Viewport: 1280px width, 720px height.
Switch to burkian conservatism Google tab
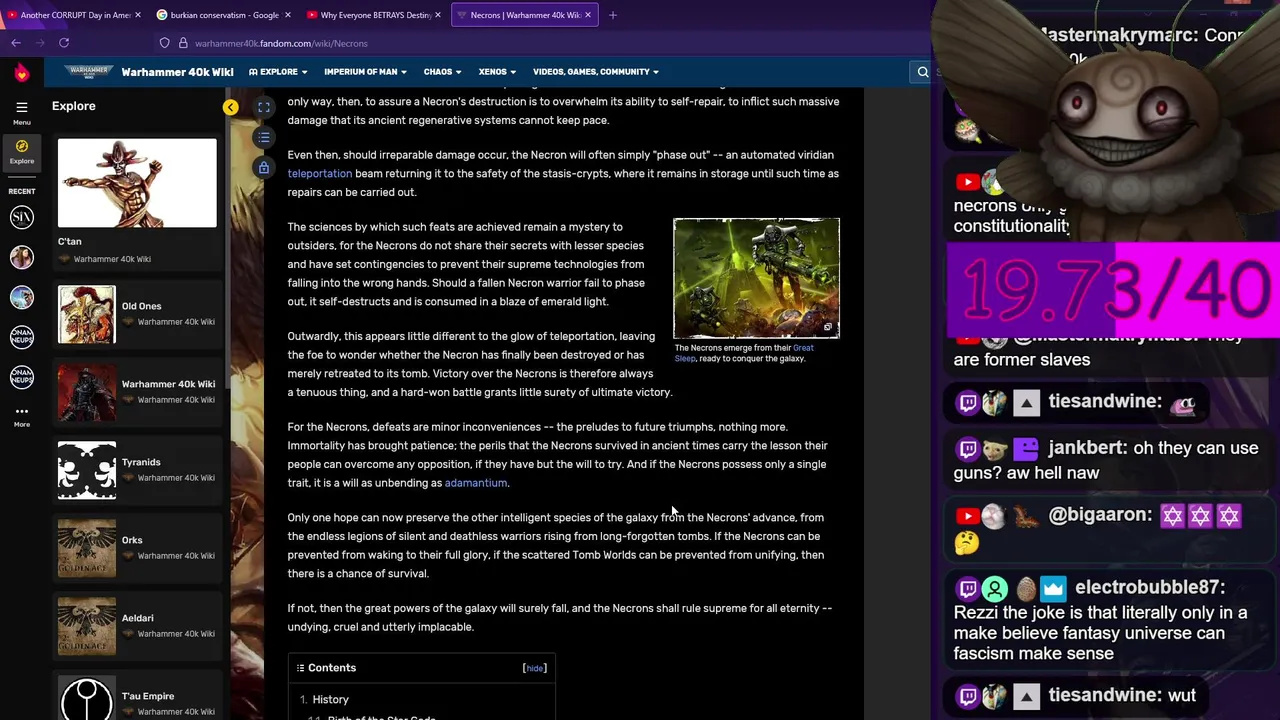(x=225, y=15)
